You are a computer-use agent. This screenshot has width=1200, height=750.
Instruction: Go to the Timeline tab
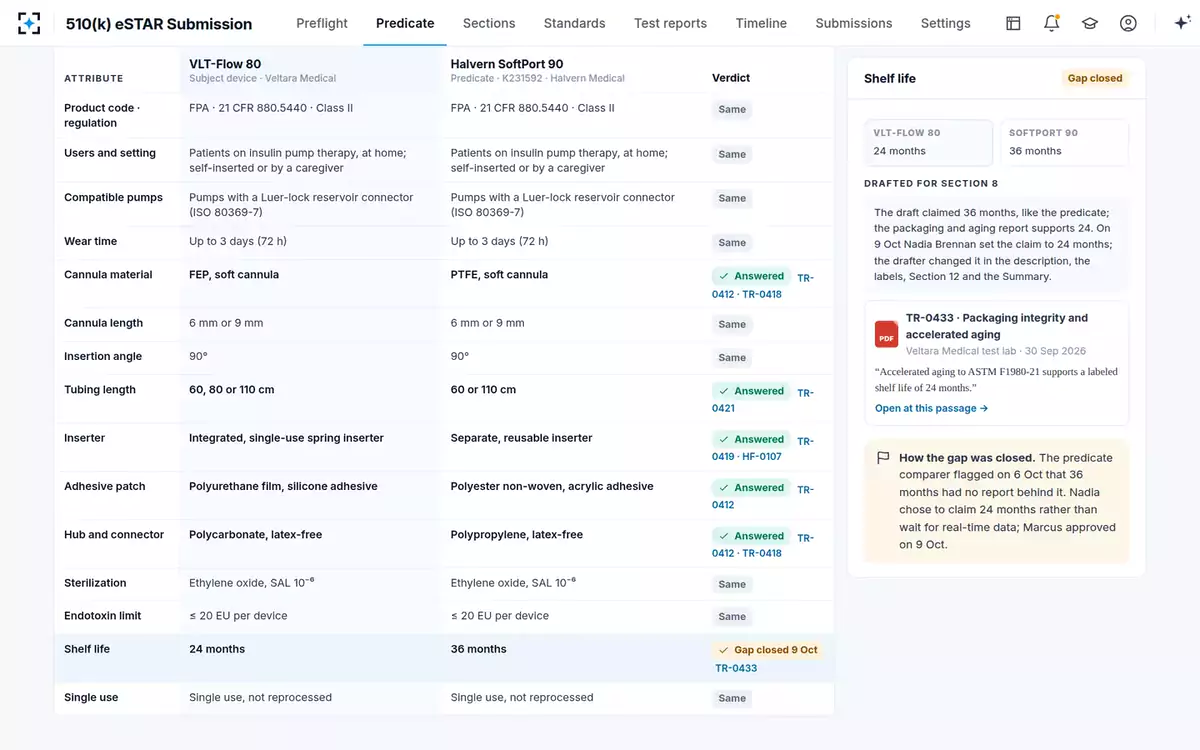click(761, 23)
